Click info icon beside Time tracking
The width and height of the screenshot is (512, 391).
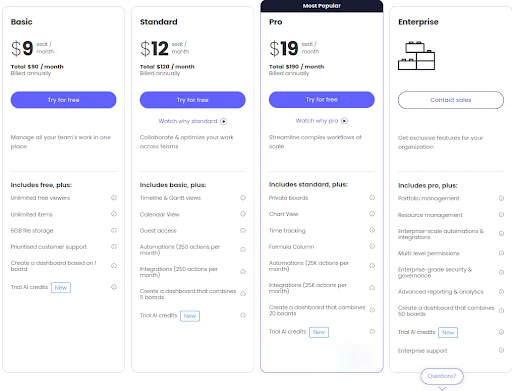coord(372,230)
